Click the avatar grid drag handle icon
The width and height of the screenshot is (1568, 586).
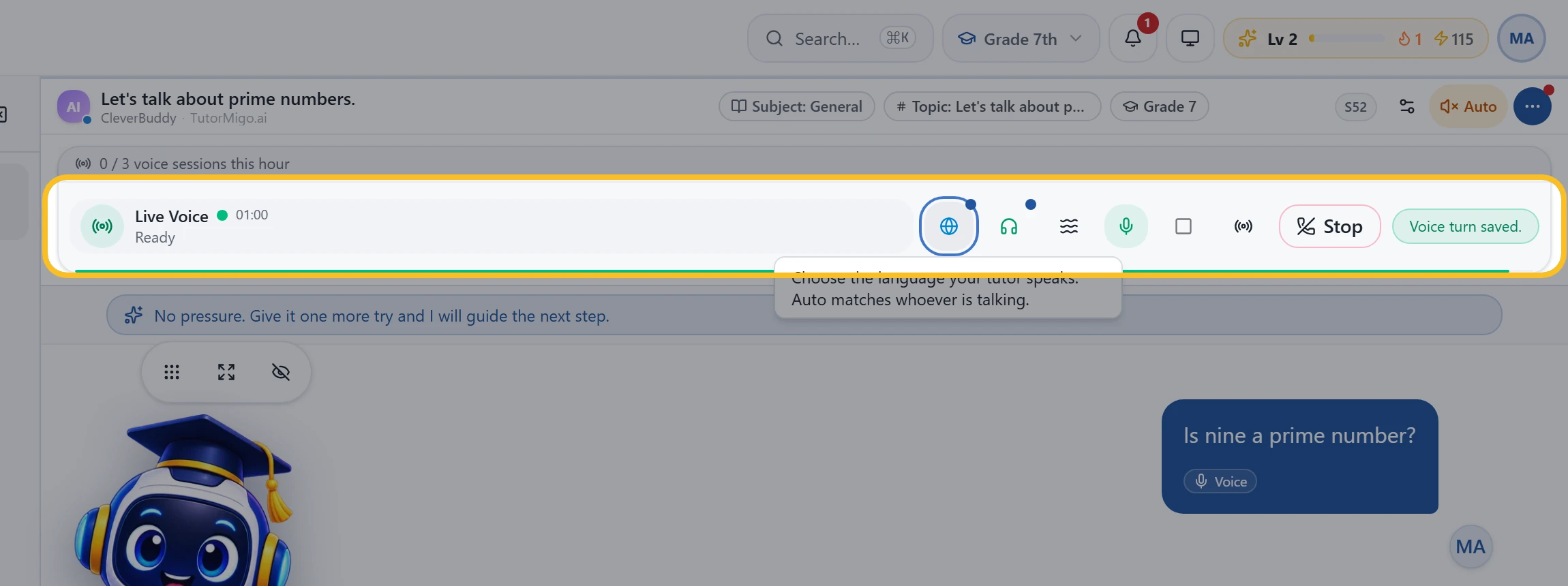click(x=172, y=372)
